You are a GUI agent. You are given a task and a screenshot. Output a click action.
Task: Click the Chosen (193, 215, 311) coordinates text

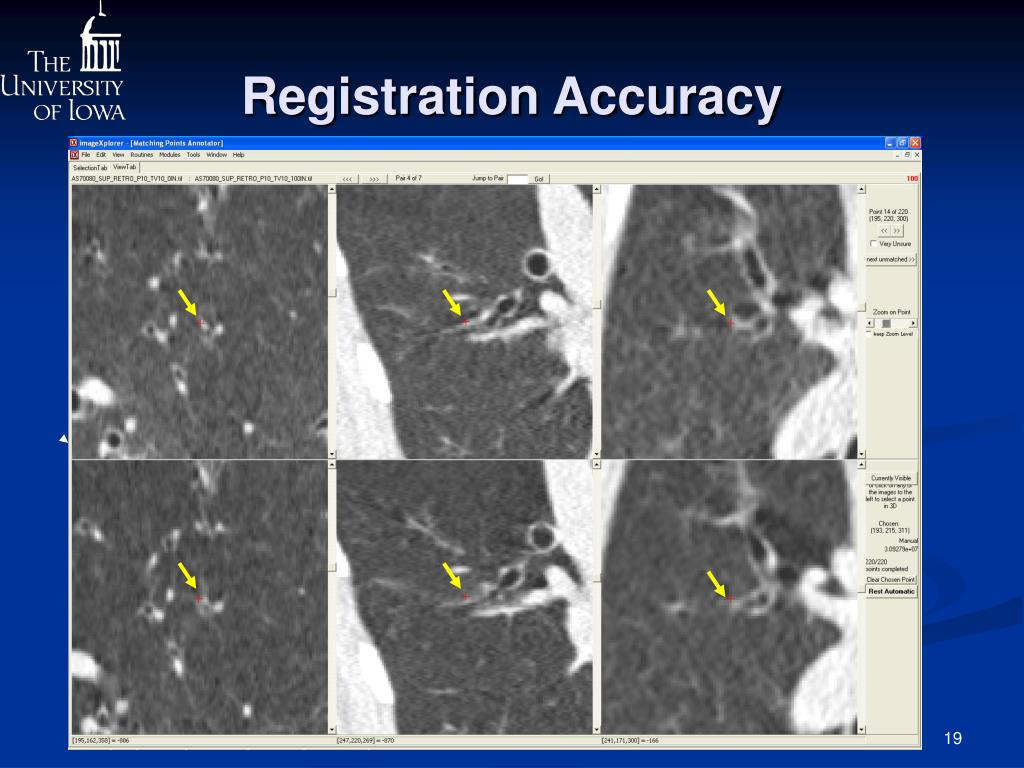point(889,531)
